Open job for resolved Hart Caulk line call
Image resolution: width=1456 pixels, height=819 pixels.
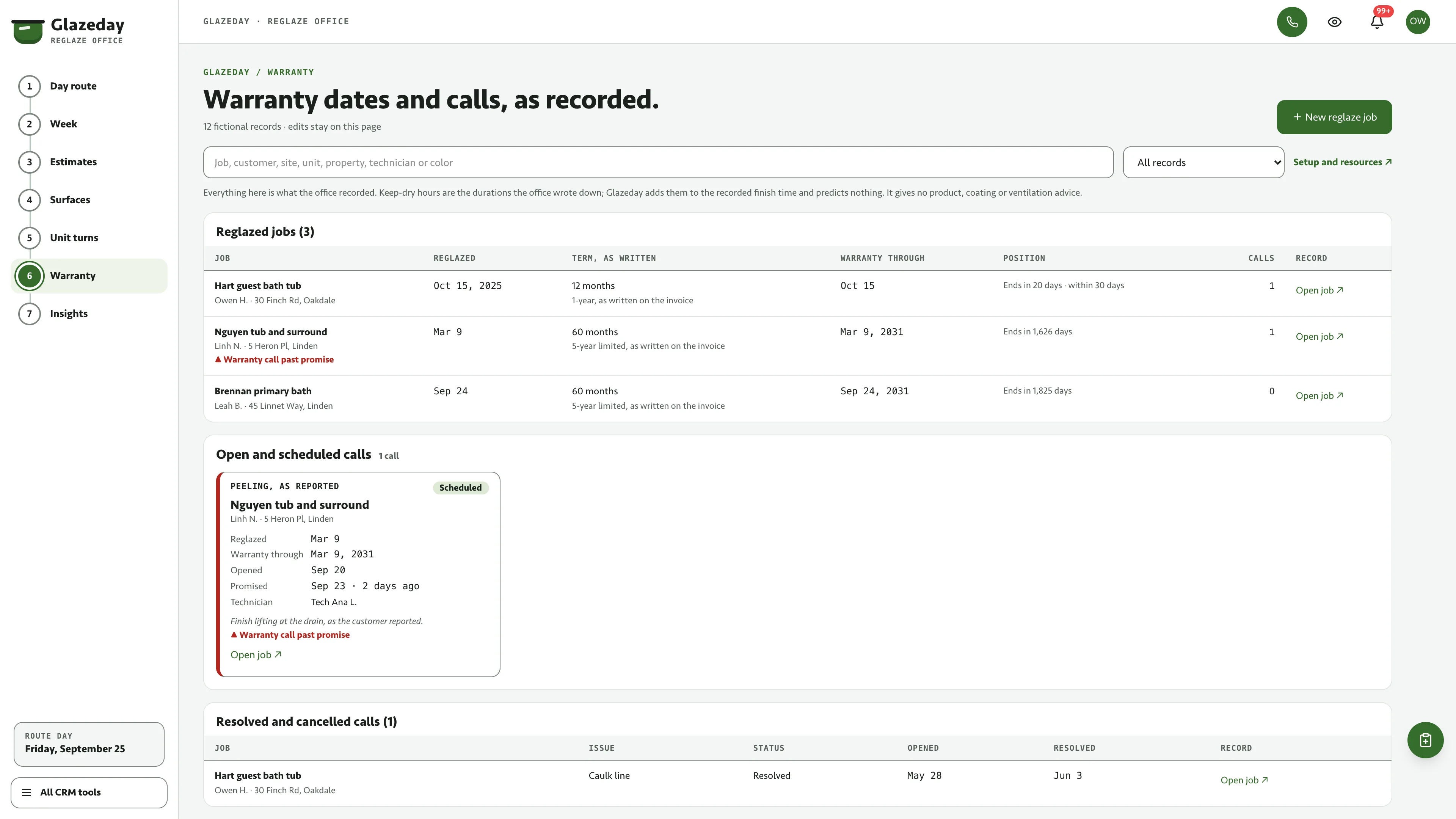click(x=1244, y=781)
